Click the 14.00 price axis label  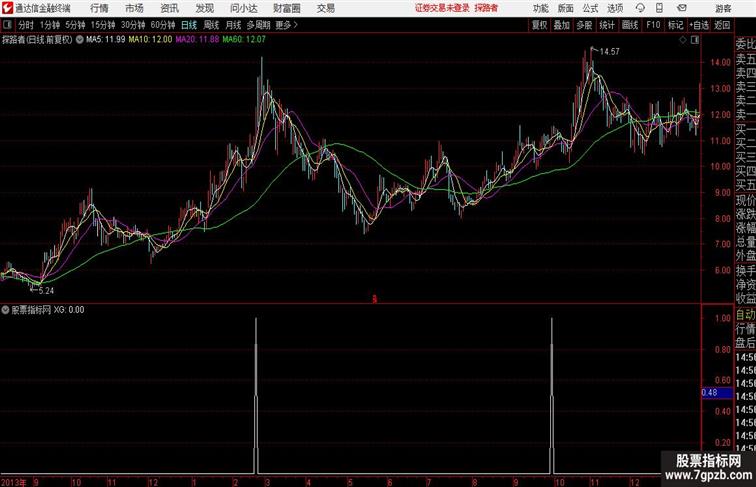tap(720, 62)
